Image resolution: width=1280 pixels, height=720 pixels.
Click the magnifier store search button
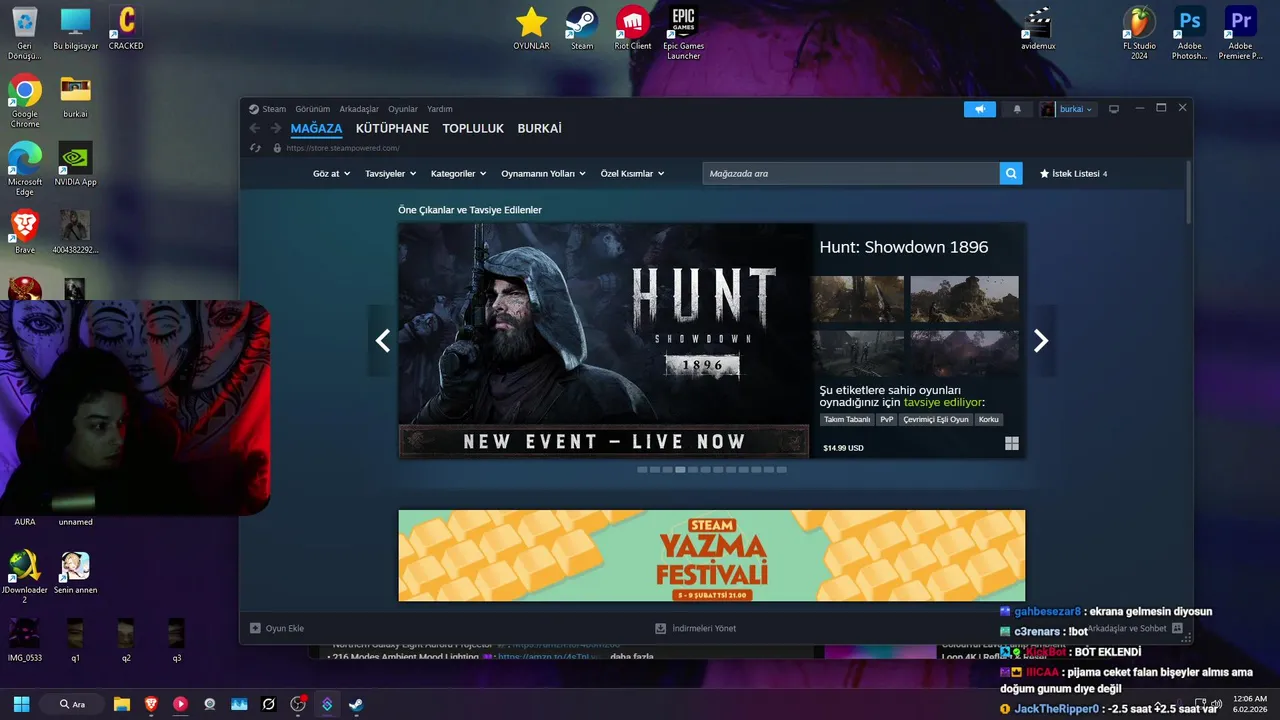(1012, 173)
